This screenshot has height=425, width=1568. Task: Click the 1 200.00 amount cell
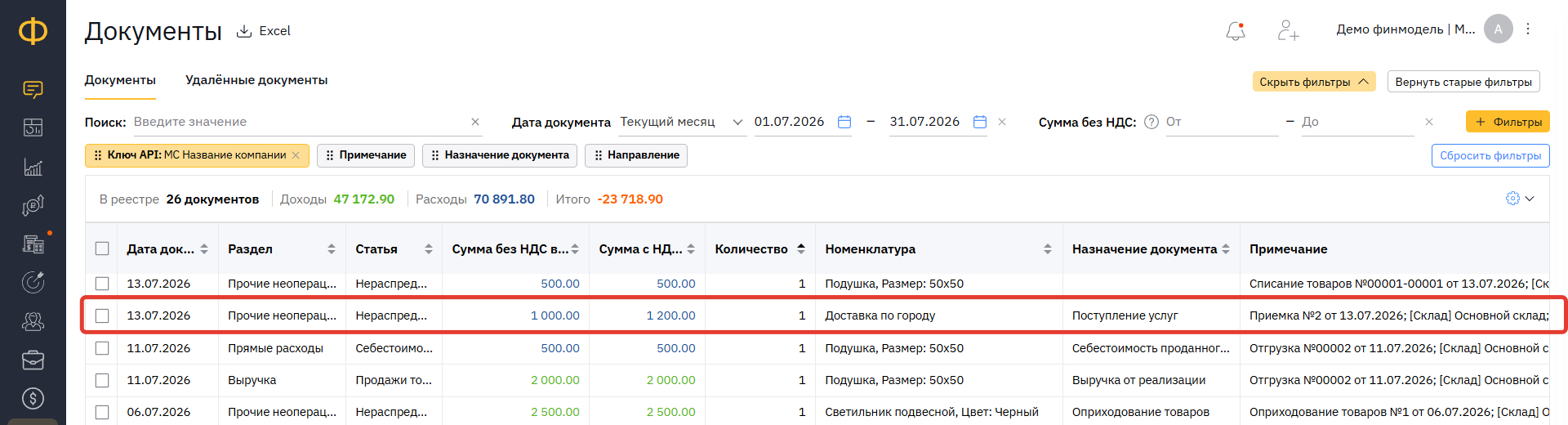[671, 315]
